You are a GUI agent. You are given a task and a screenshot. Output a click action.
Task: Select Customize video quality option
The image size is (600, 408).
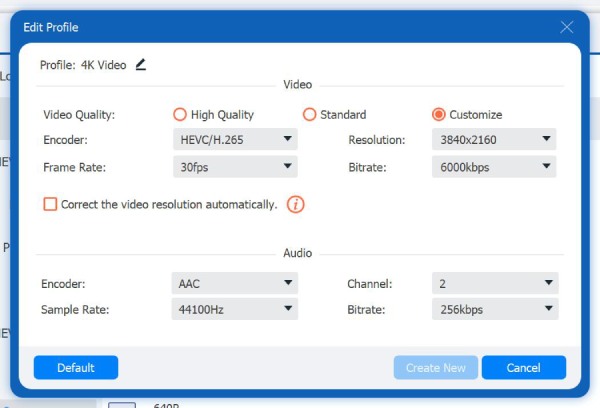(467, 114)
